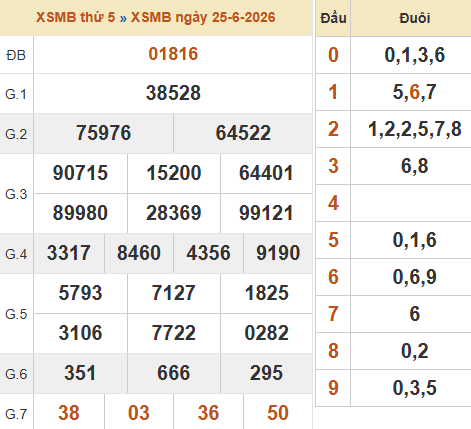Select the special prize number 01816

coord(173,54)
